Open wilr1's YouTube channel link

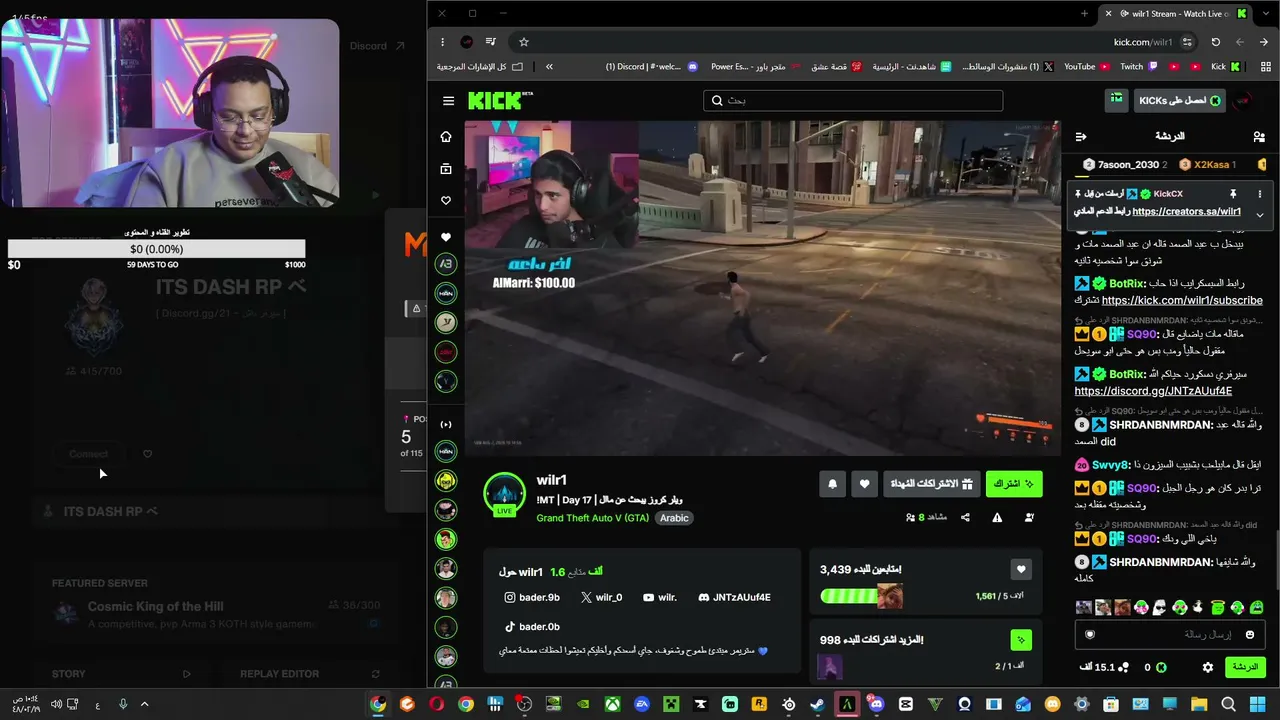pos(660,597)
